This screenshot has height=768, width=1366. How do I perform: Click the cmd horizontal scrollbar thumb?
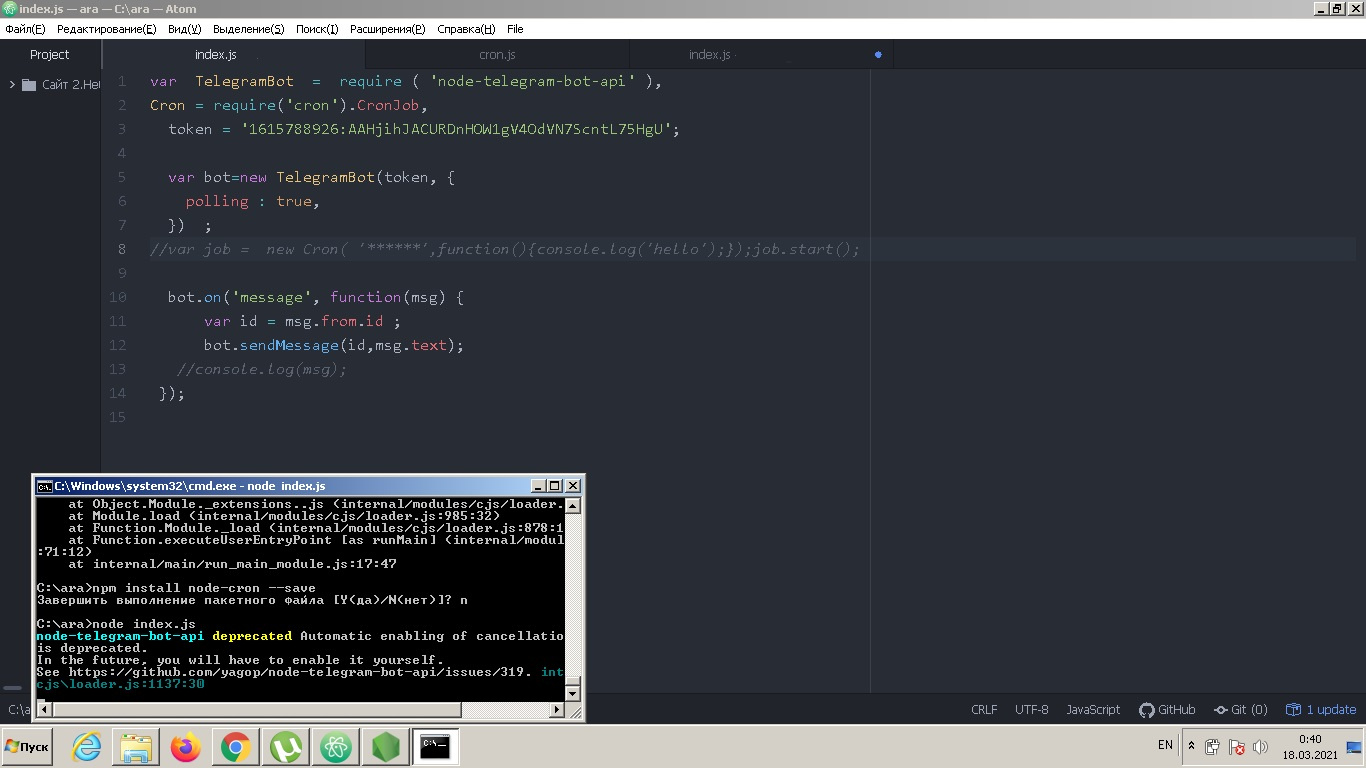[x=256, y=710]
